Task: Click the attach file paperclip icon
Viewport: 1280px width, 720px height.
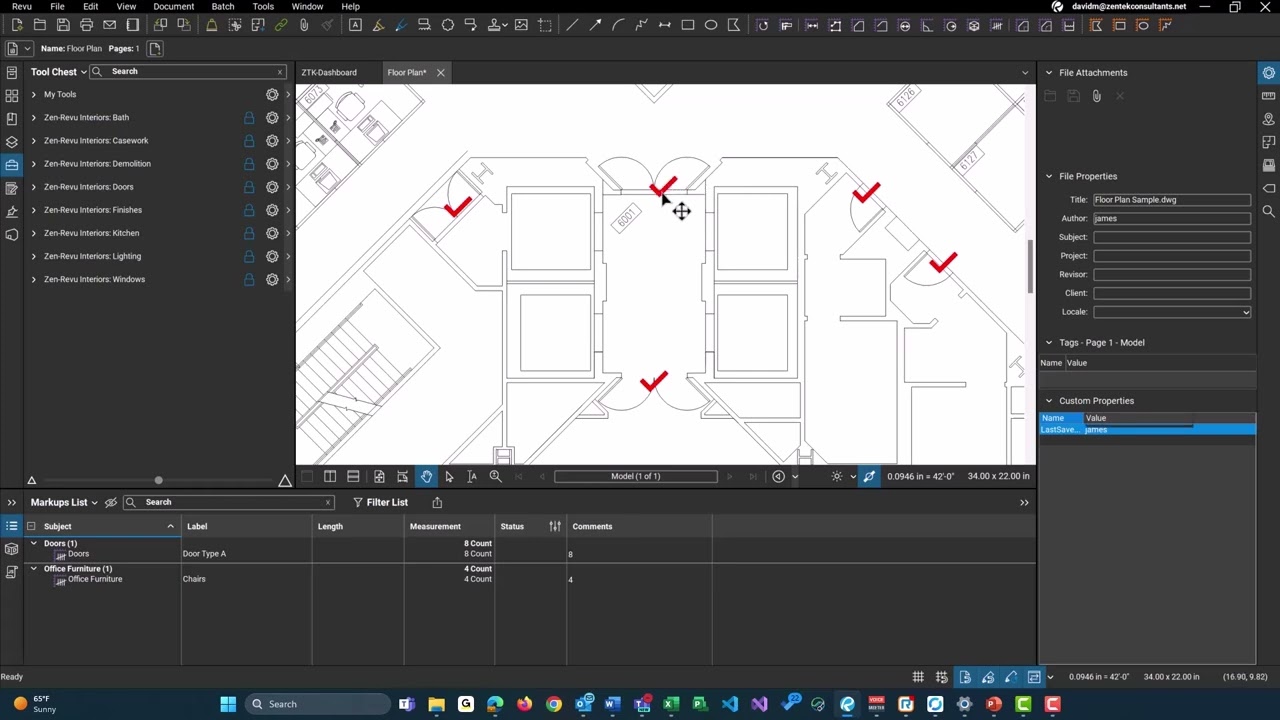Action: pyautogui.click(x=1096, y=96)
